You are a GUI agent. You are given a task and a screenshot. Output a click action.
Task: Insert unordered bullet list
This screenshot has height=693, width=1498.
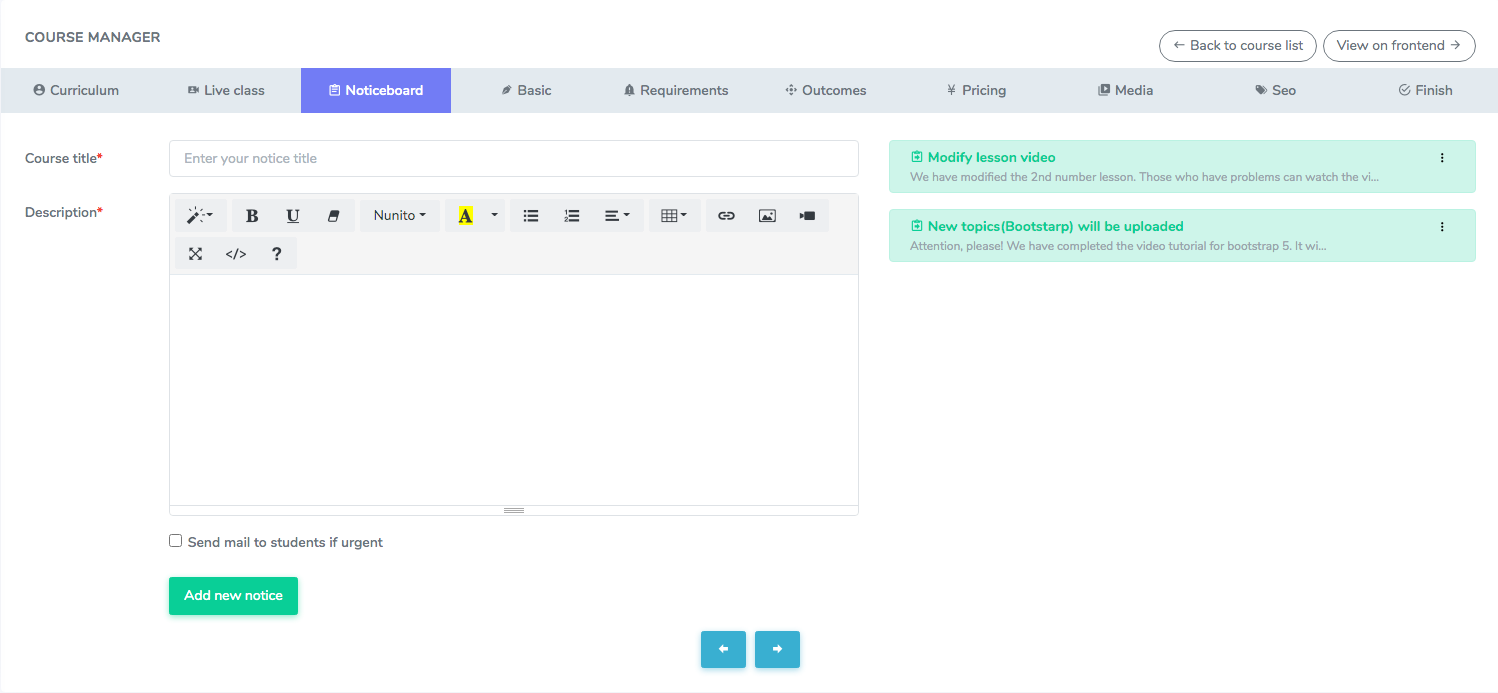click(x=531, y=216)
